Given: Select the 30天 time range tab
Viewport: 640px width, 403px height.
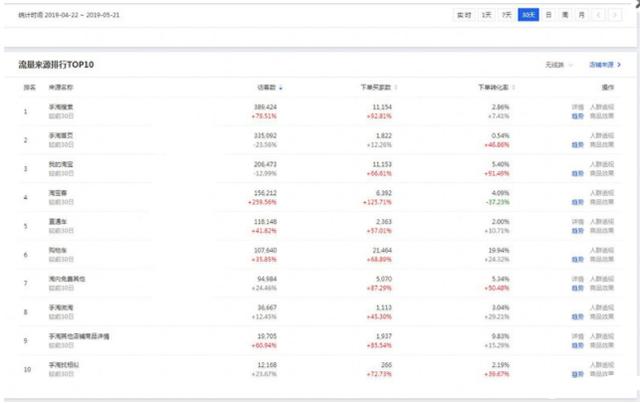Looking at the screenshot, I should [528, 15].
